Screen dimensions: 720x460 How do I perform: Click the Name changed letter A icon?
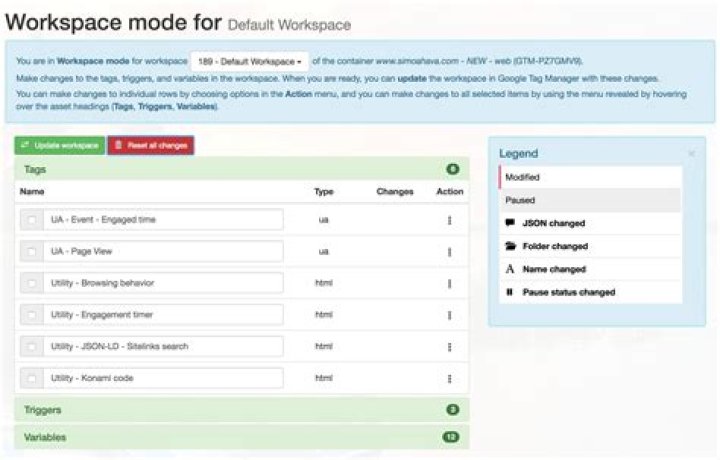(x=510, y=269)
